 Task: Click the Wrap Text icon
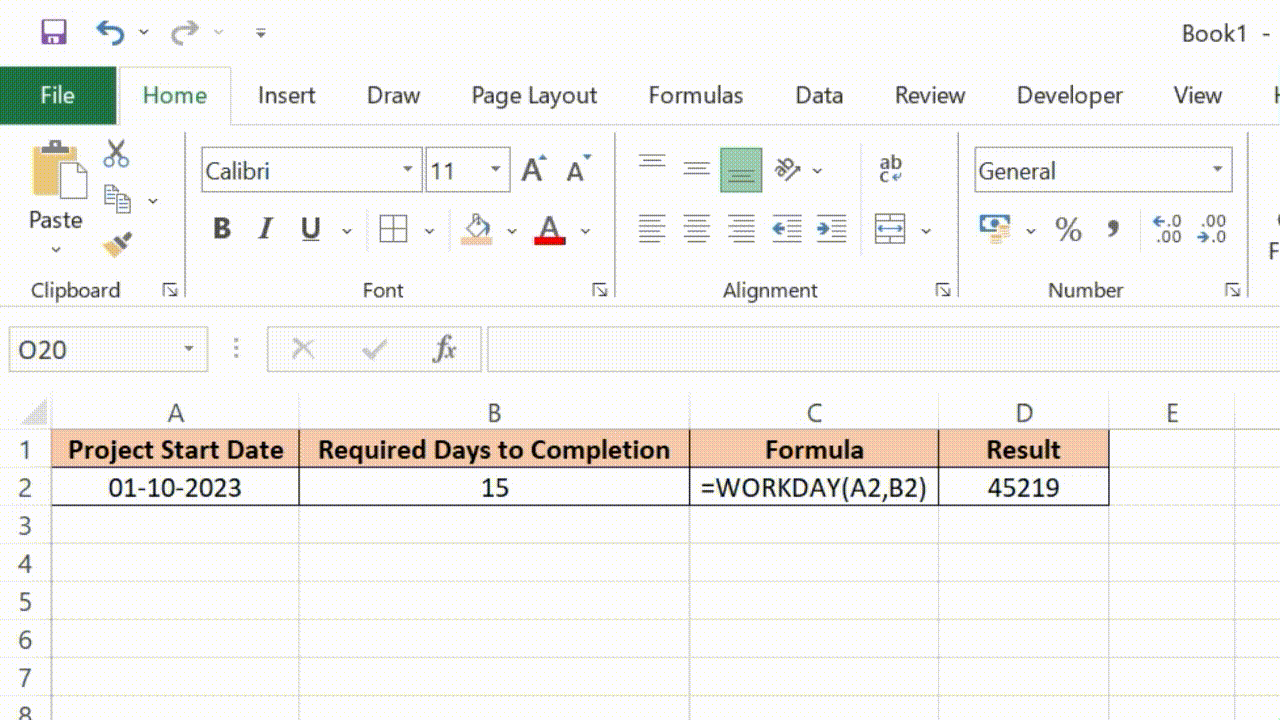tap(890, 169)
